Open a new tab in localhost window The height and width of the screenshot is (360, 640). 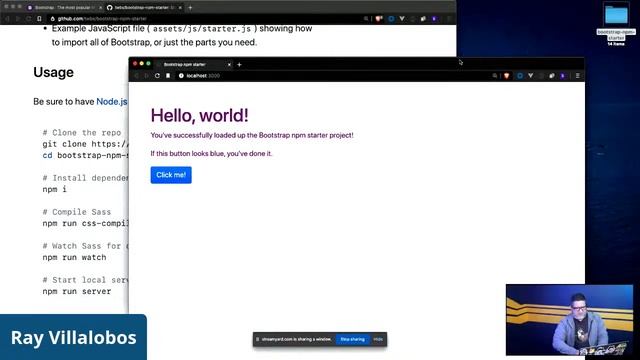240,64
